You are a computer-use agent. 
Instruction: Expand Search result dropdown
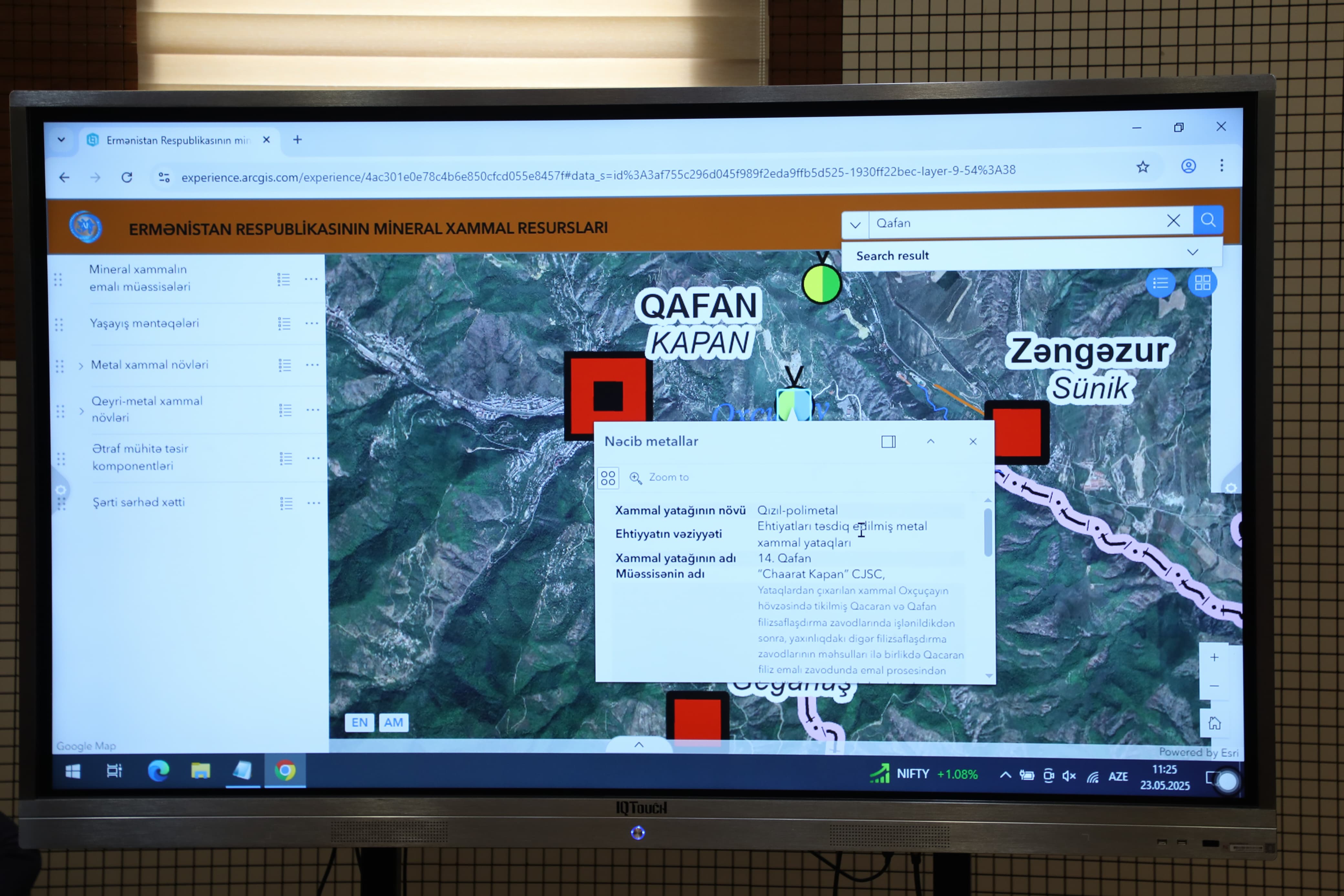click(x=1192, y=253)
